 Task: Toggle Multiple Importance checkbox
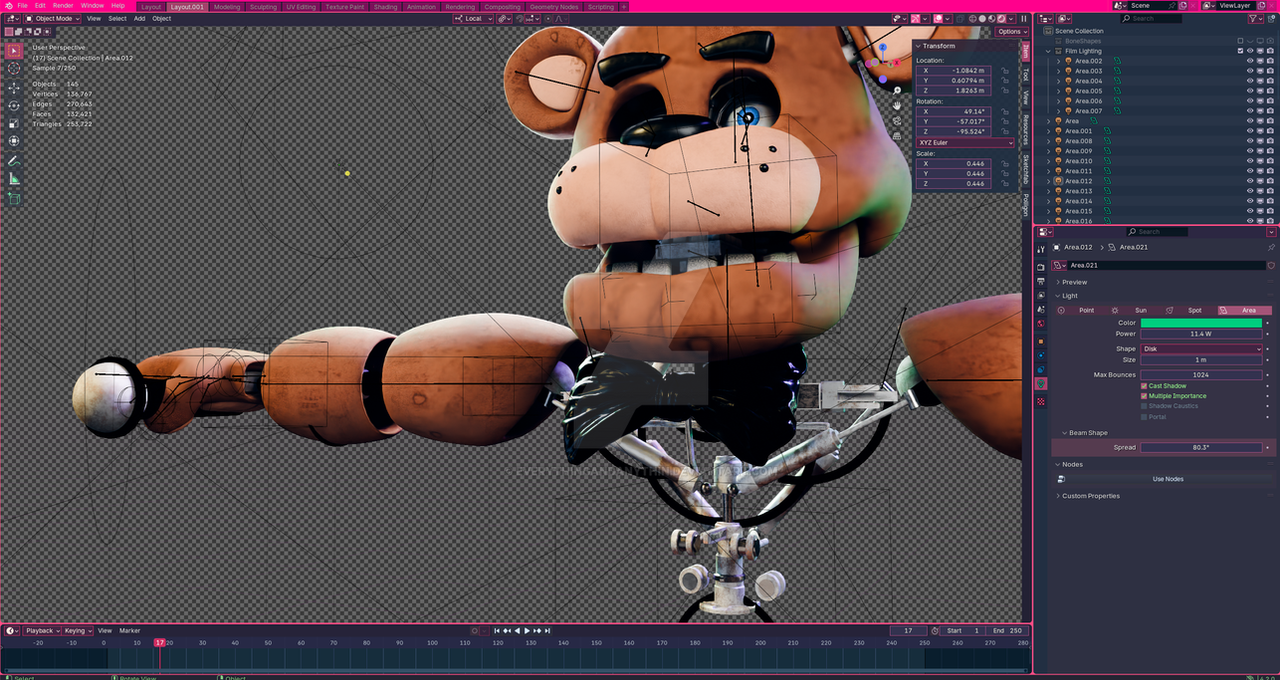(1144, 396)
